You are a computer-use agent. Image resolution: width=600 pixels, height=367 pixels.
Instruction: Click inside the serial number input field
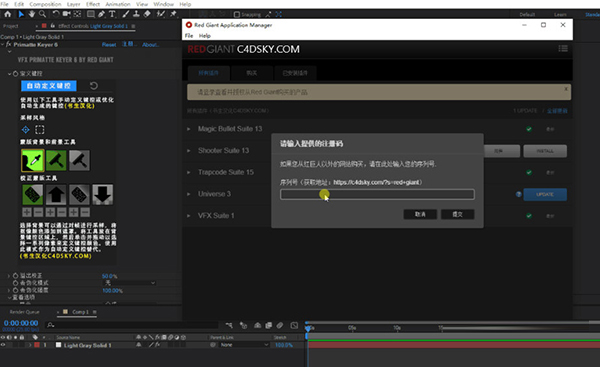(x=377, y=194)
